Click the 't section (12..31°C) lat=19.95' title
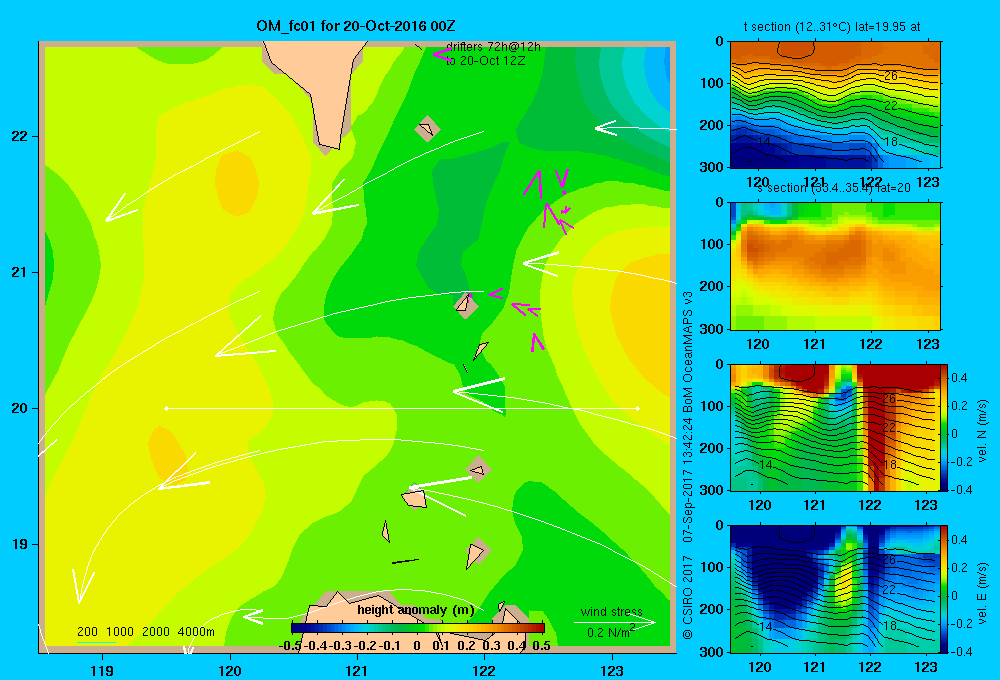 pyautogui.click(x=832, y=27)
